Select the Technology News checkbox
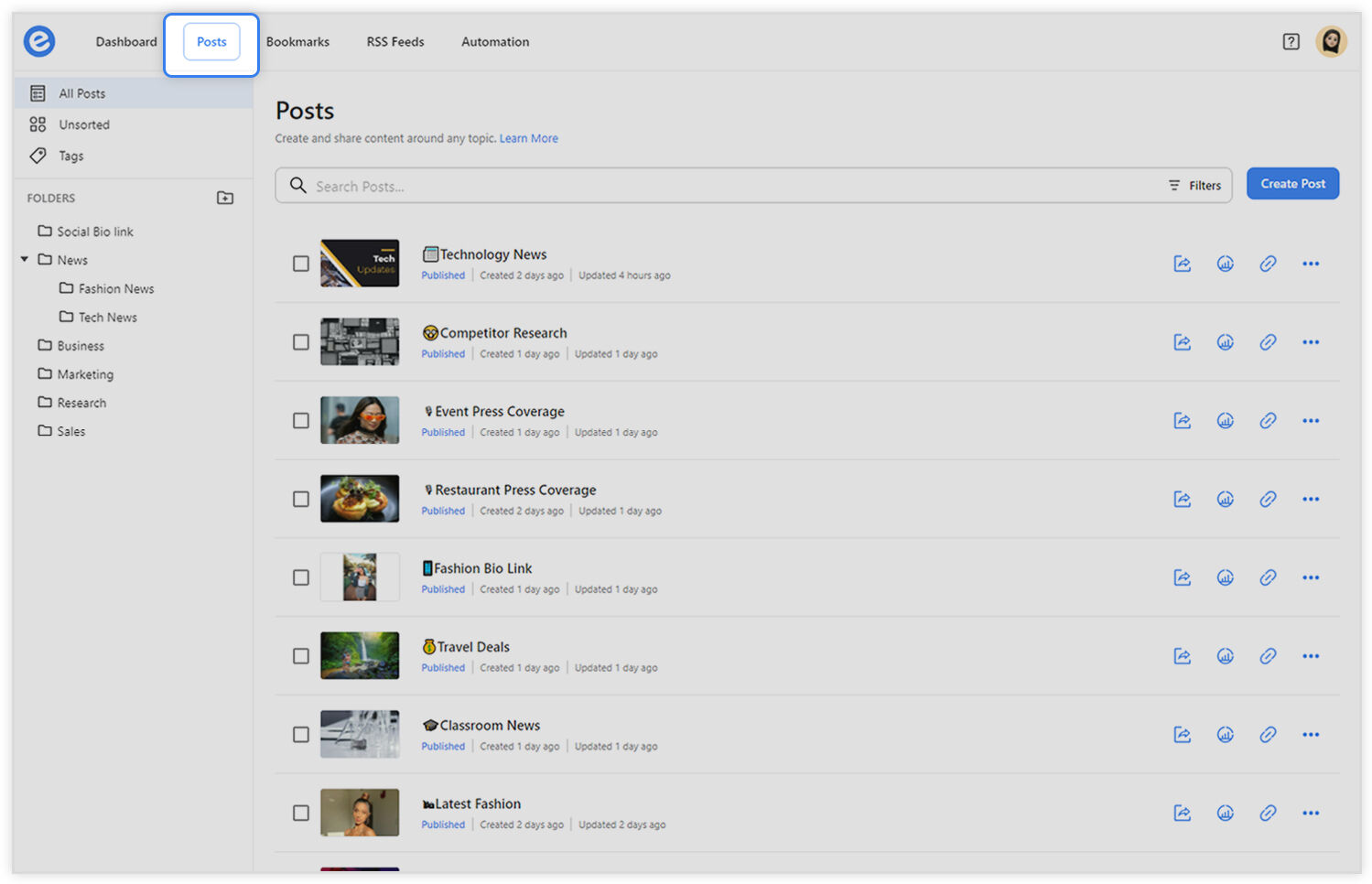The width and height of the screenshot is (1372, 884). tap(300, 264)
